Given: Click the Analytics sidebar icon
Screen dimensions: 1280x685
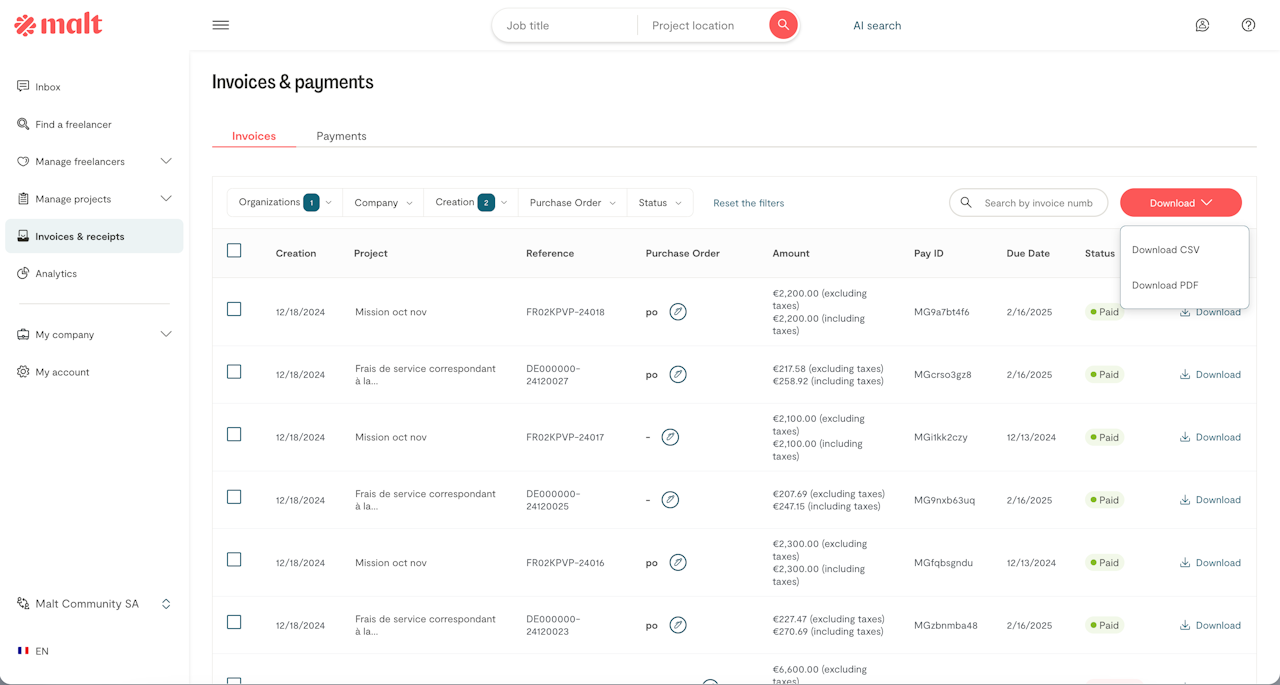Looking at the screenshot, I should [x=23, y=273].
